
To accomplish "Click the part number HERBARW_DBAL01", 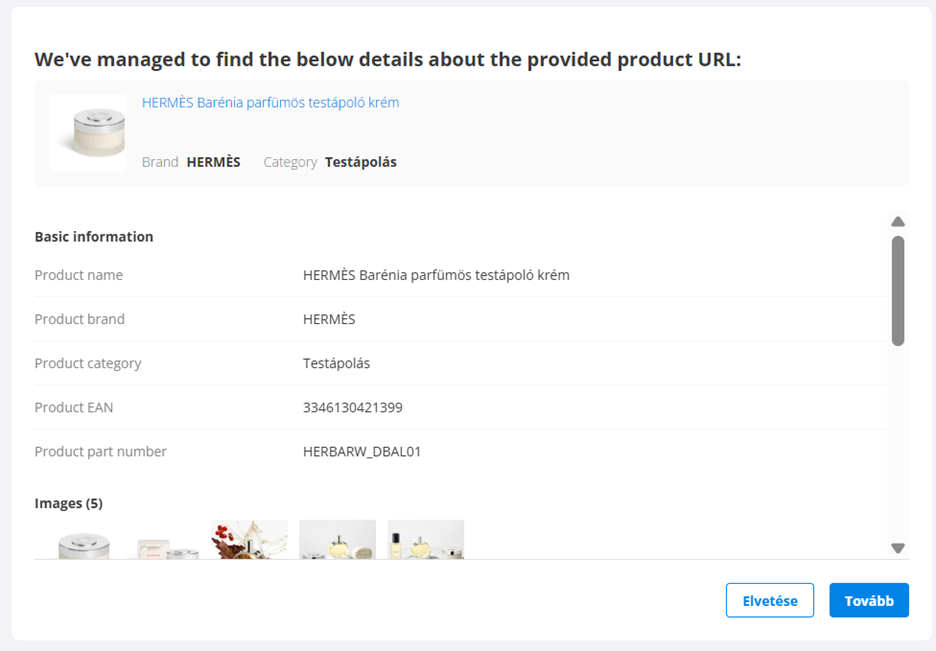I will [x=362, y=452].
